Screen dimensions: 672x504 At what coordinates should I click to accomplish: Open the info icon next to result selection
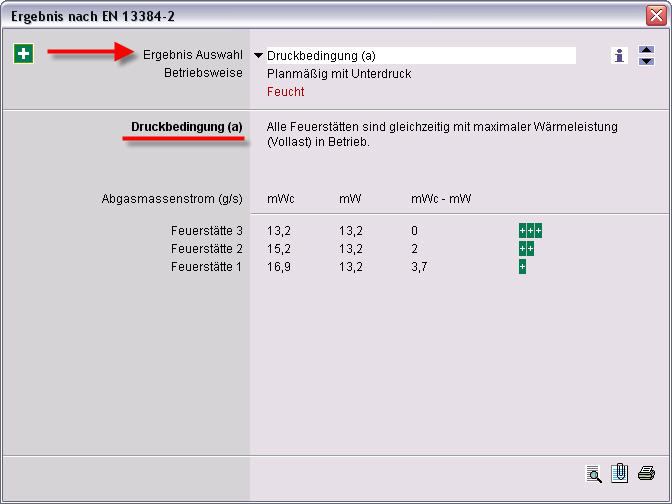tap(620, 56)
